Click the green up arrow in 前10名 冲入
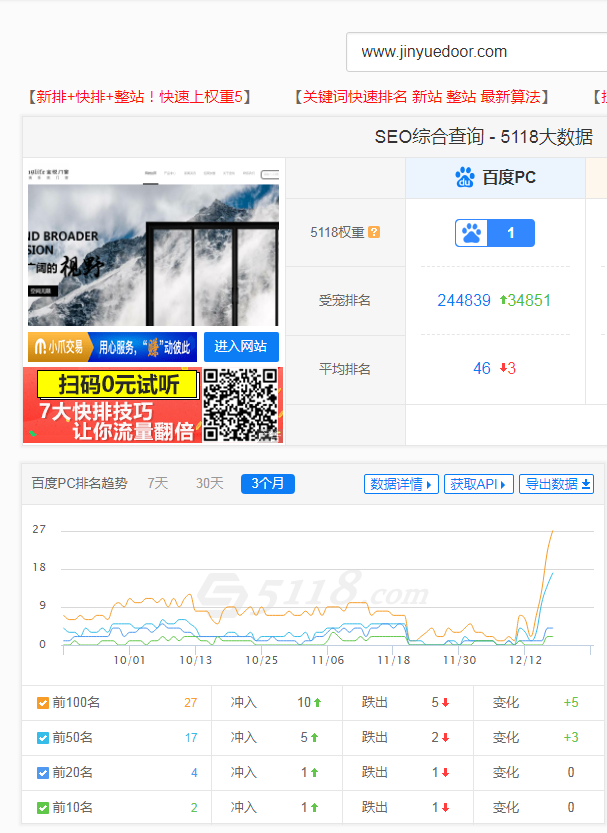The image size is (607, 833). click(314, 808)
